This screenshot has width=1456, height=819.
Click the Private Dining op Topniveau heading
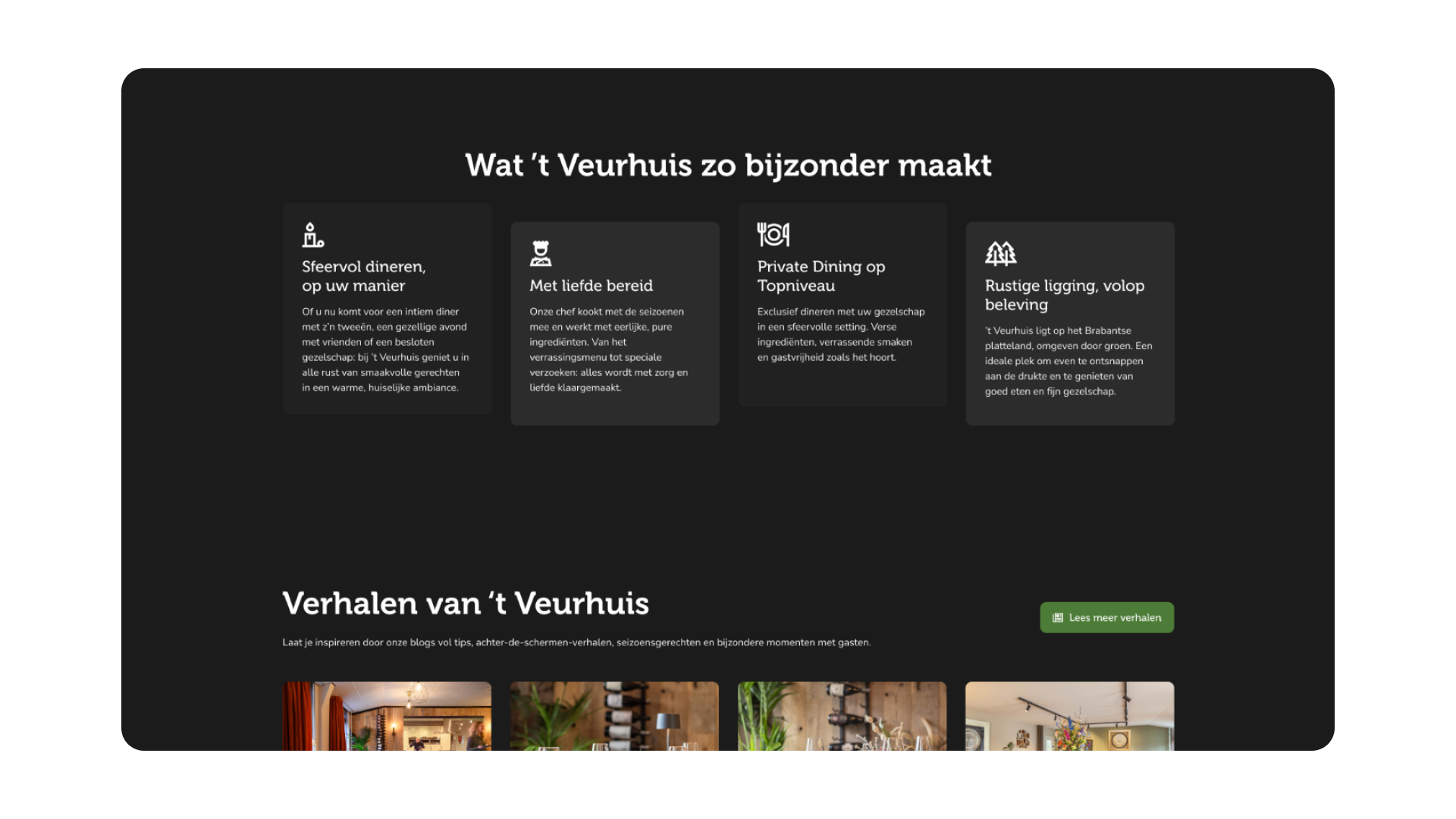(x=821, y=276)
